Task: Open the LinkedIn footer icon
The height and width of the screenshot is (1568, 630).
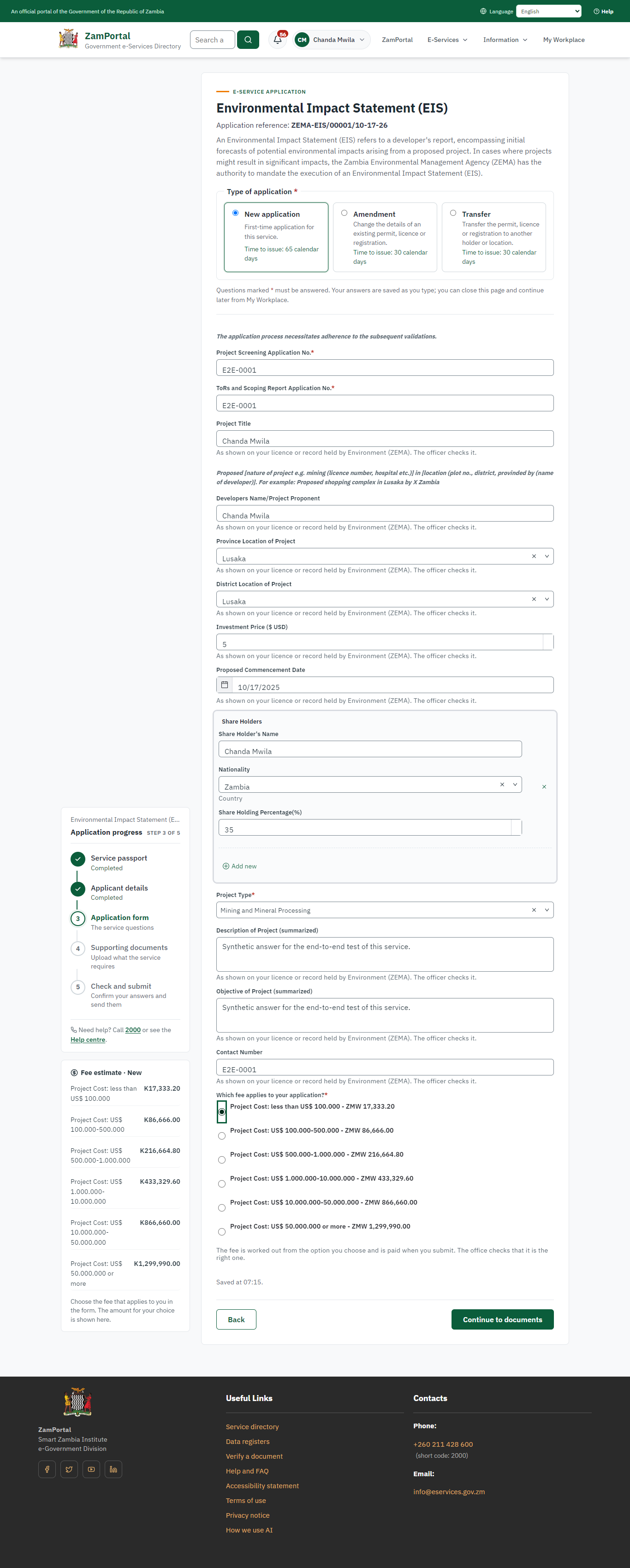Action: tap(113, 1469)
